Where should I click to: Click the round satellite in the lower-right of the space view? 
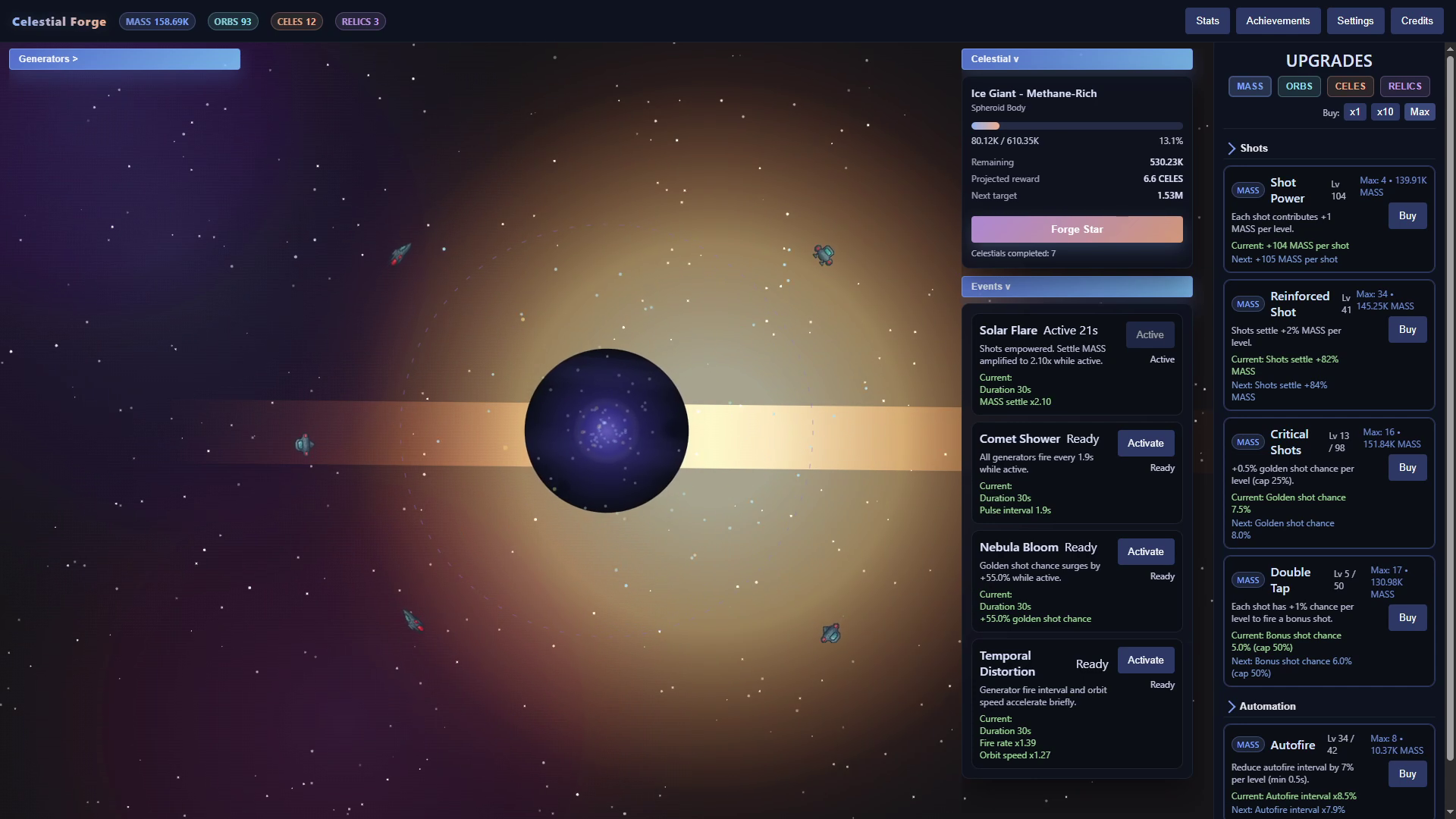831,633
